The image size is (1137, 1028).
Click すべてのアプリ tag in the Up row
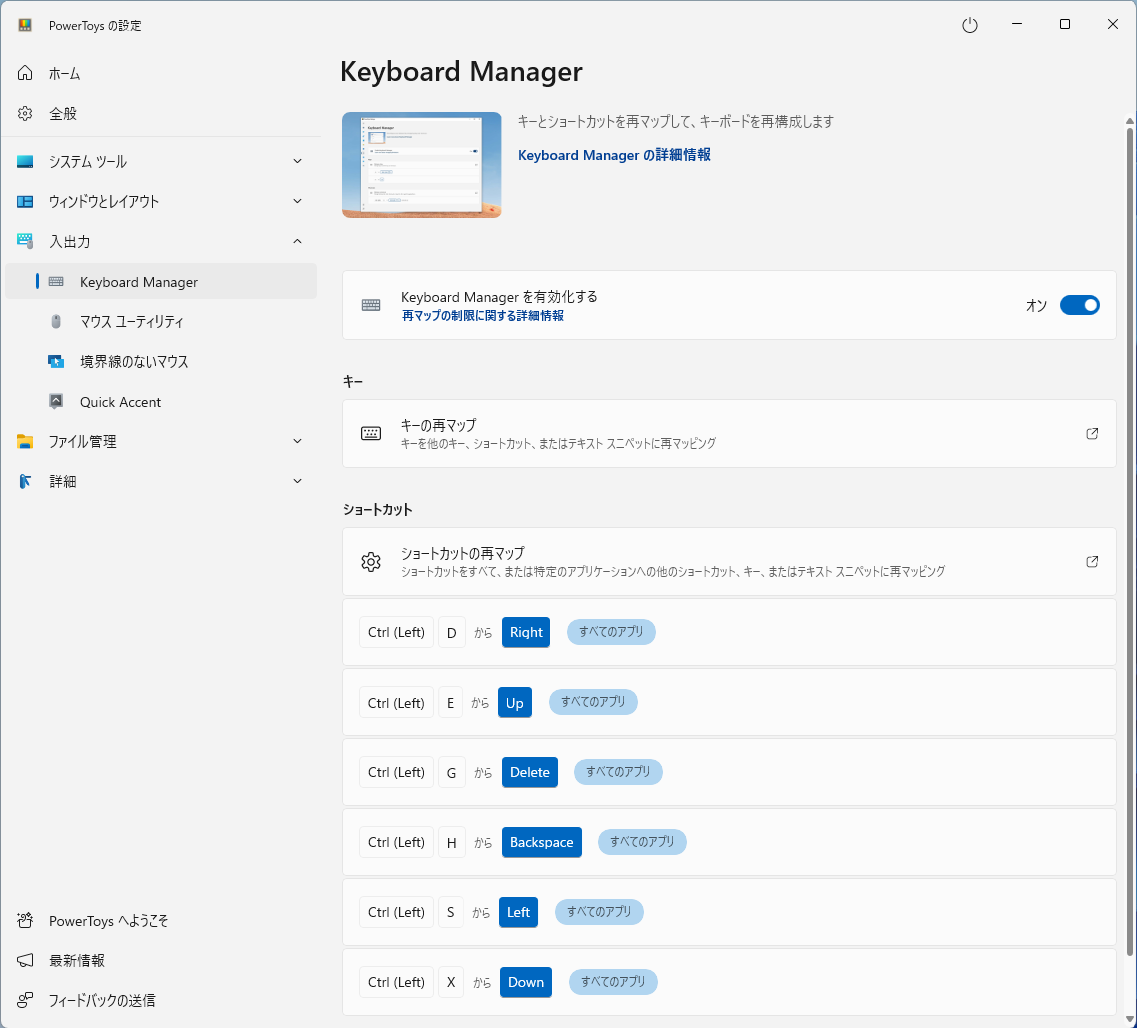coord(593,702)
